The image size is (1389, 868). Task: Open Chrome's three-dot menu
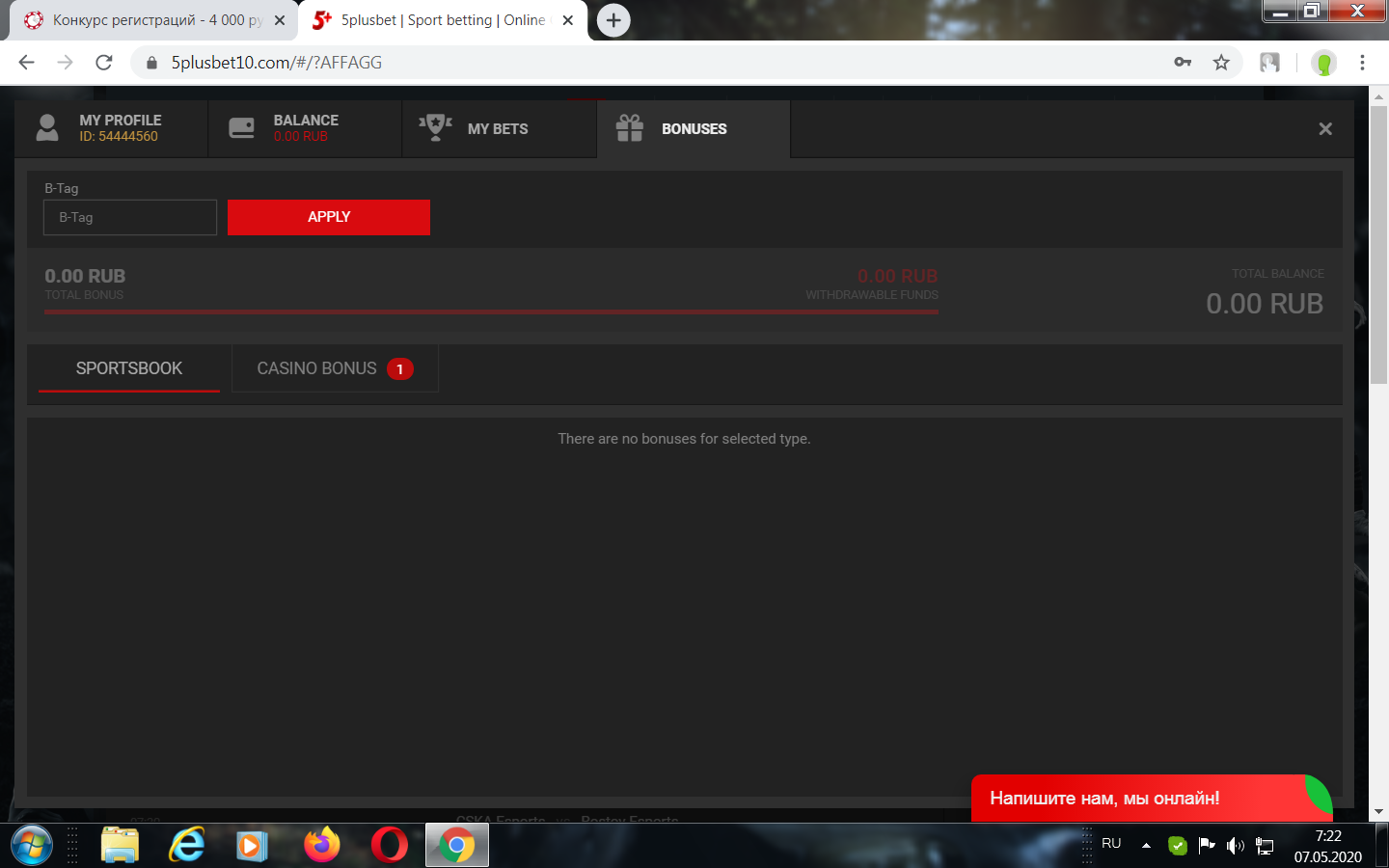(x=1362, y=63)
